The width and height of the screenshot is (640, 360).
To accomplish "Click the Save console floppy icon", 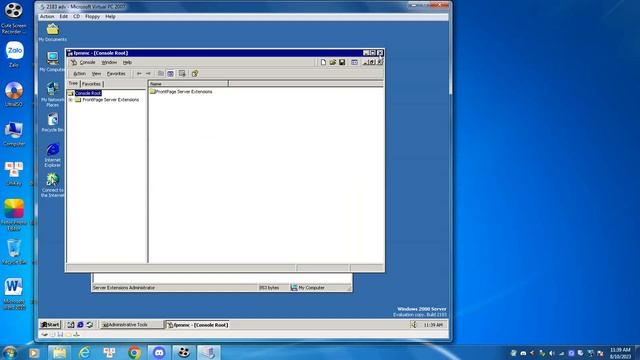I will click(x=342, y=62).
